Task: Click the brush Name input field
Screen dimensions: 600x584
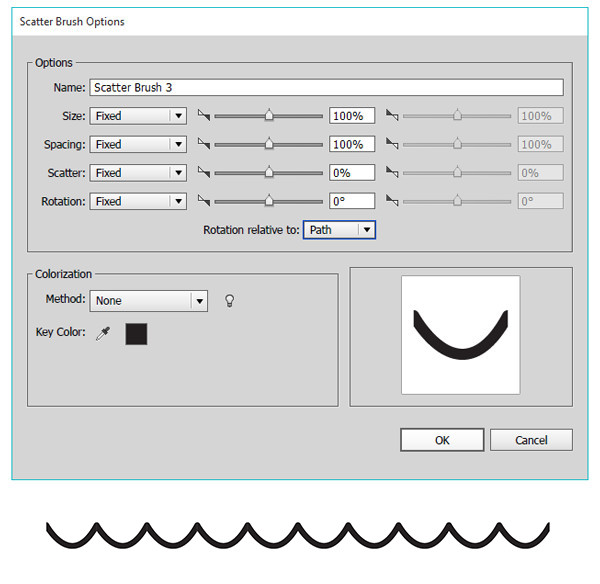Action: 326,87
